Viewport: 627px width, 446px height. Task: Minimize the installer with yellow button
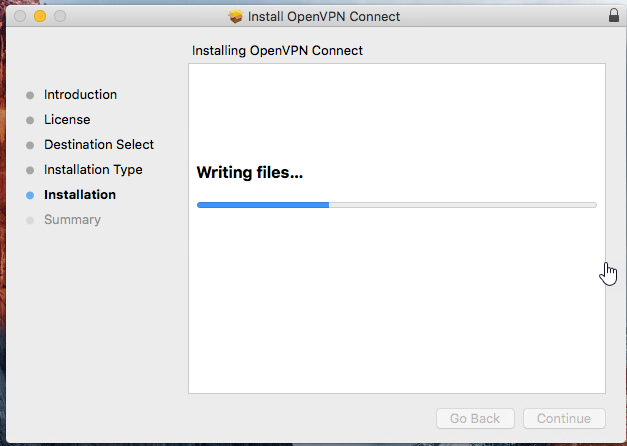40,16
